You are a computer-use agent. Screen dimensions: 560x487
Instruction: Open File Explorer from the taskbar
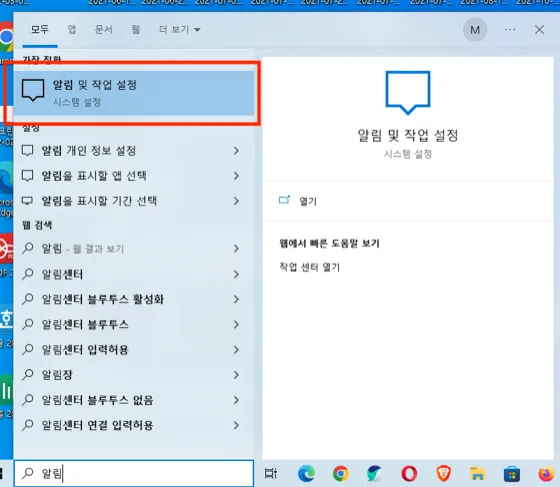point(478,474)
